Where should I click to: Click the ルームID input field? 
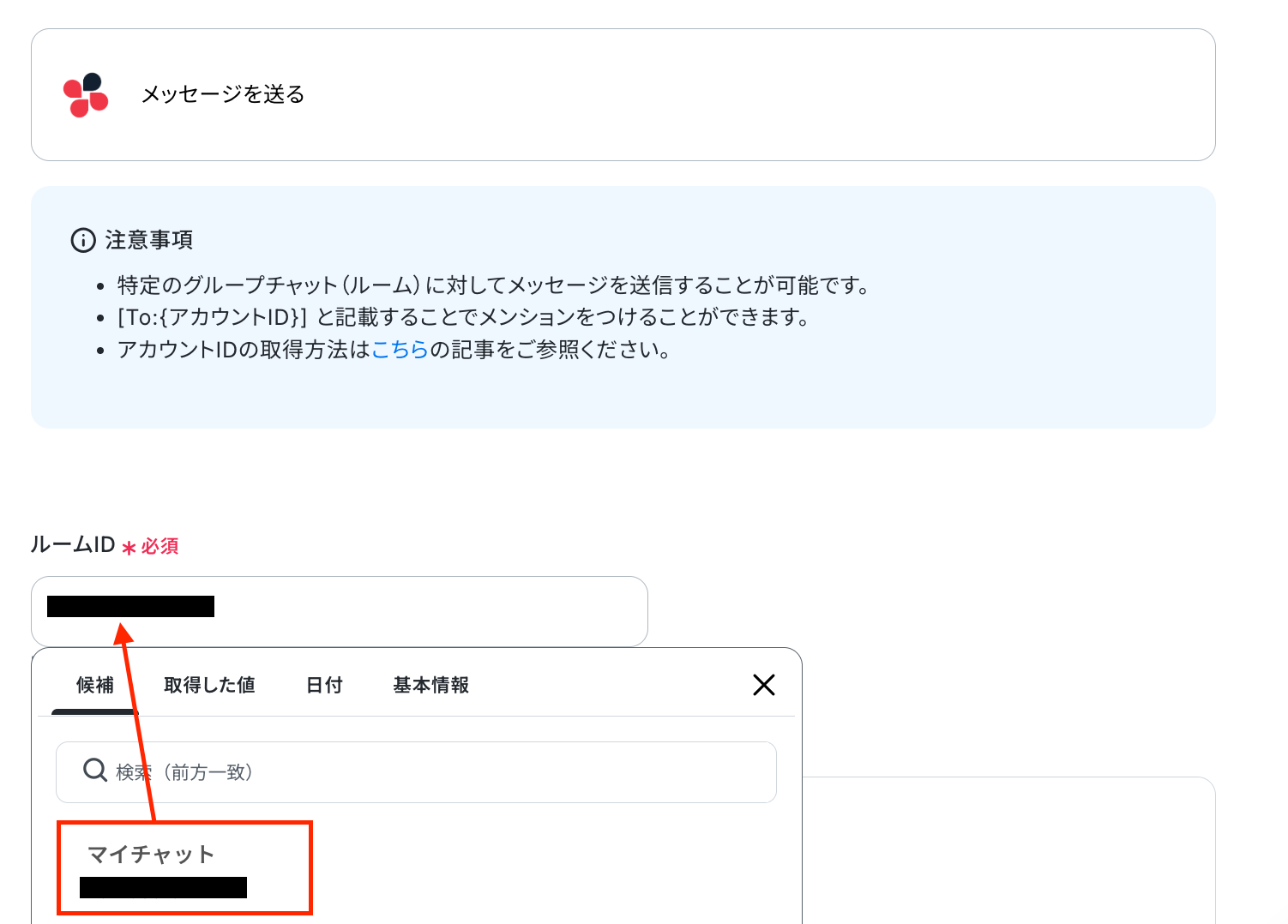340,611
